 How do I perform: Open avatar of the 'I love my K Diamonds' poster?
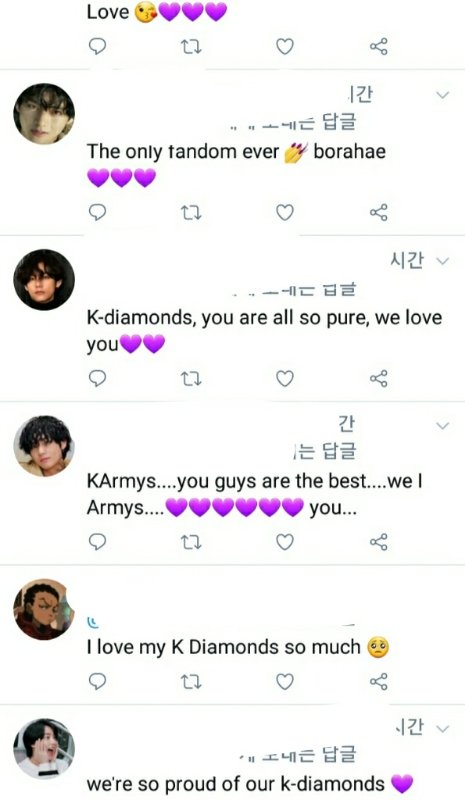point(44,609)
